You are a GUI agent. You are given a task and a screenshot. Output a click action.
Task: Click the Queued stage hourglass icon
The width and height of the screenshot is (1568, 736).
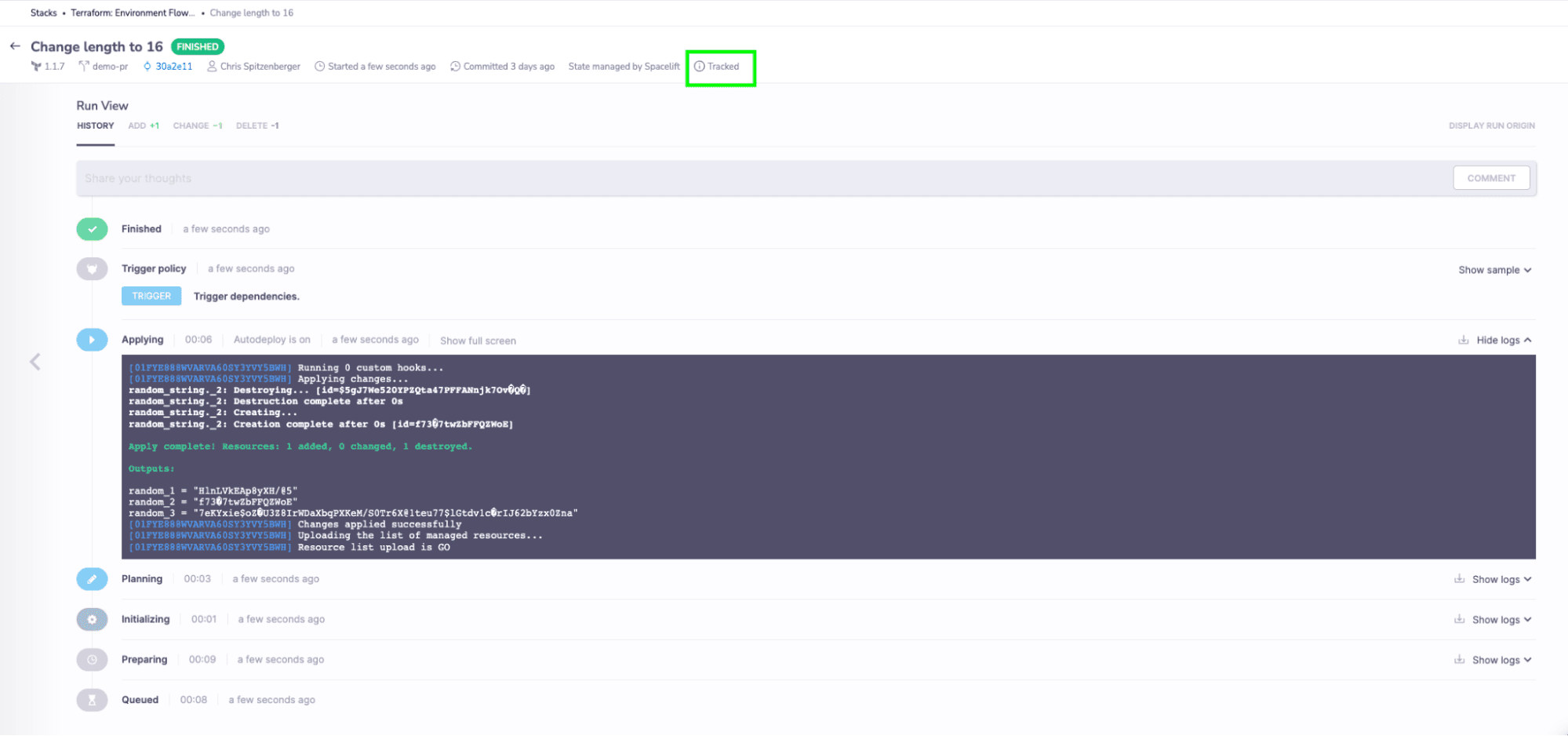tap(92, 700)
